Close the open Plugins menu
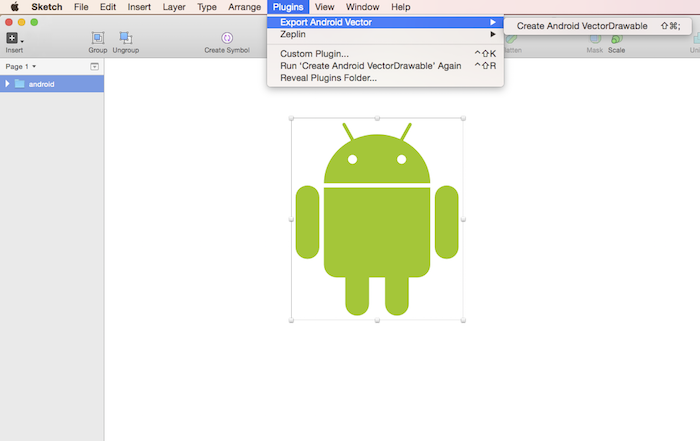The width and height of the screenshot is (700, 441). (x=288, y=7)
